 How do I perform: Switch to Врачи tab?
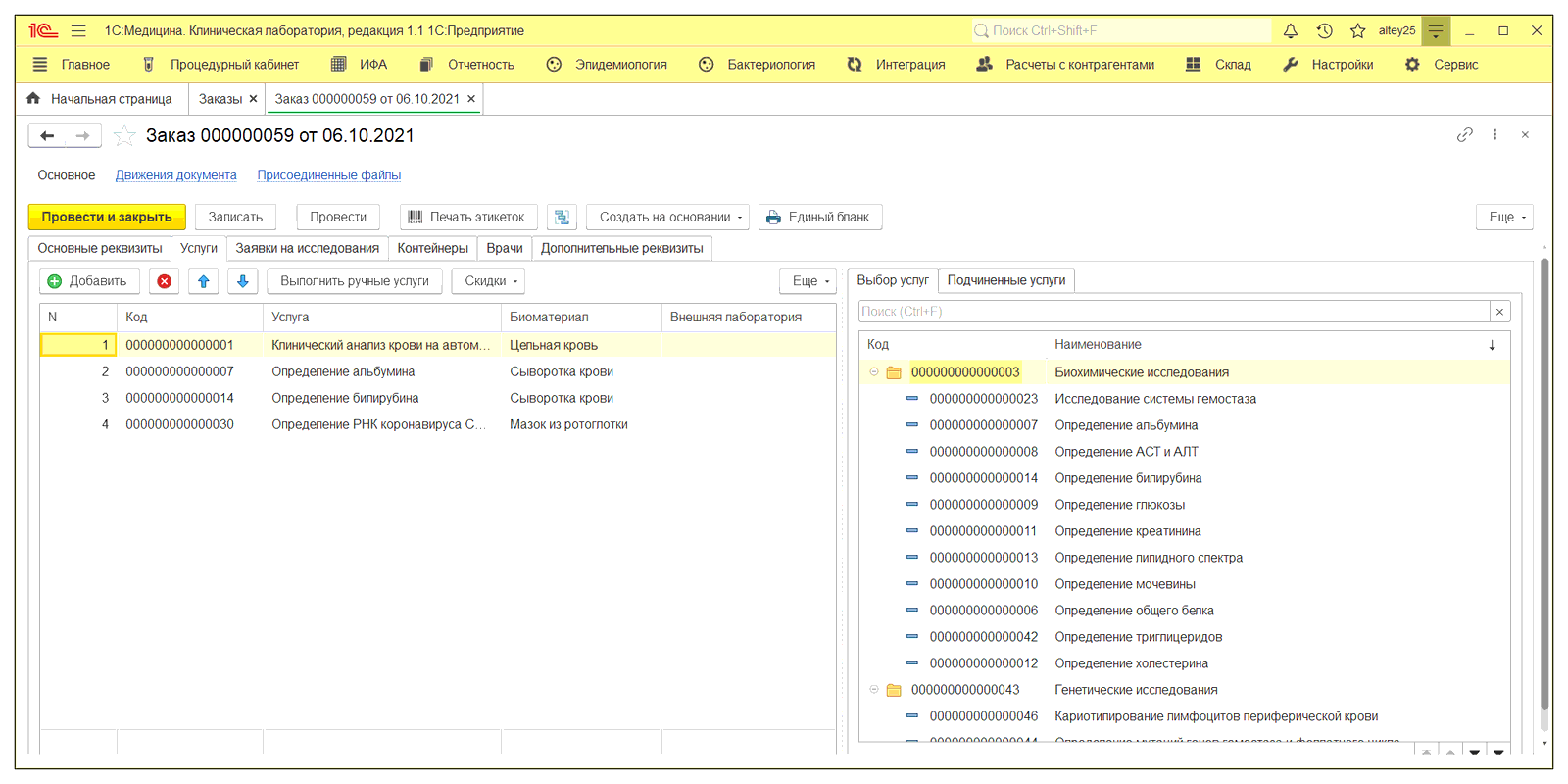(505, 249)
